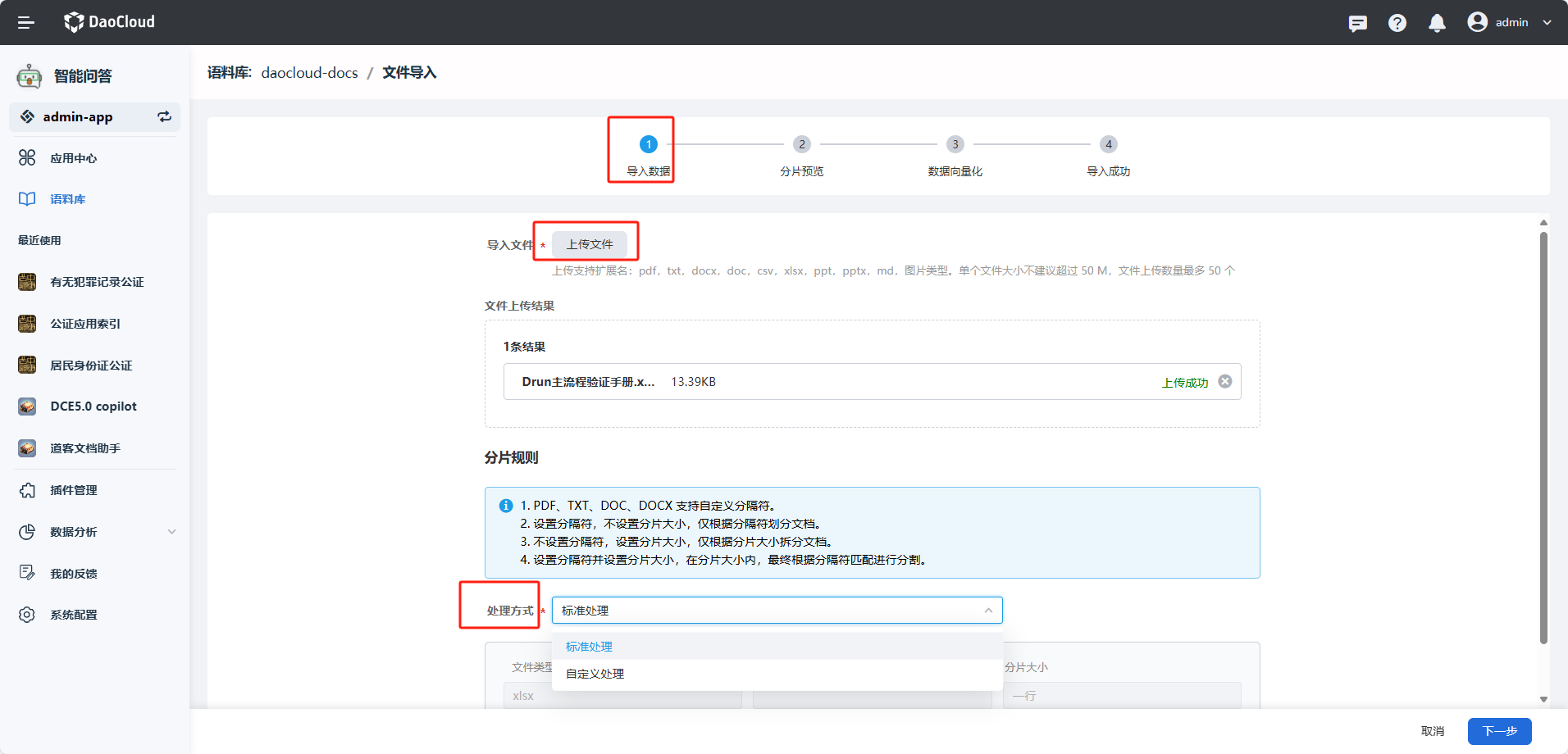Screen dimensions: 1568x754
Task: Click the DaoCloud logo
Action: pyautogui.click(x=109, y=22)
